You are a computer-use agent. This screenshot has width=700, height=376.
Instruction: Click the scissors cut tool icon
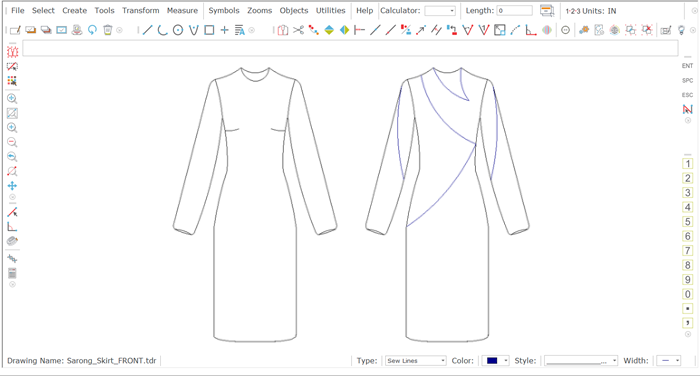point(298,30)
